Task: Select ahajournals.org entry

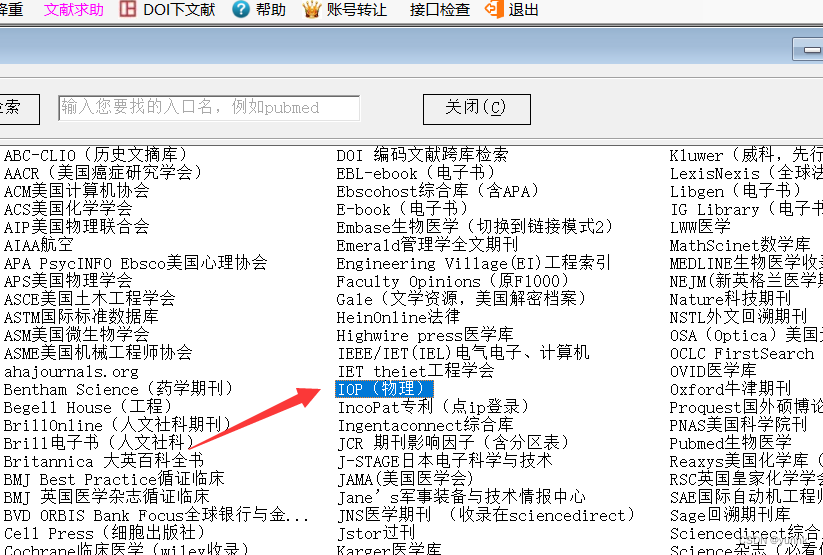Action: (71, 371)
